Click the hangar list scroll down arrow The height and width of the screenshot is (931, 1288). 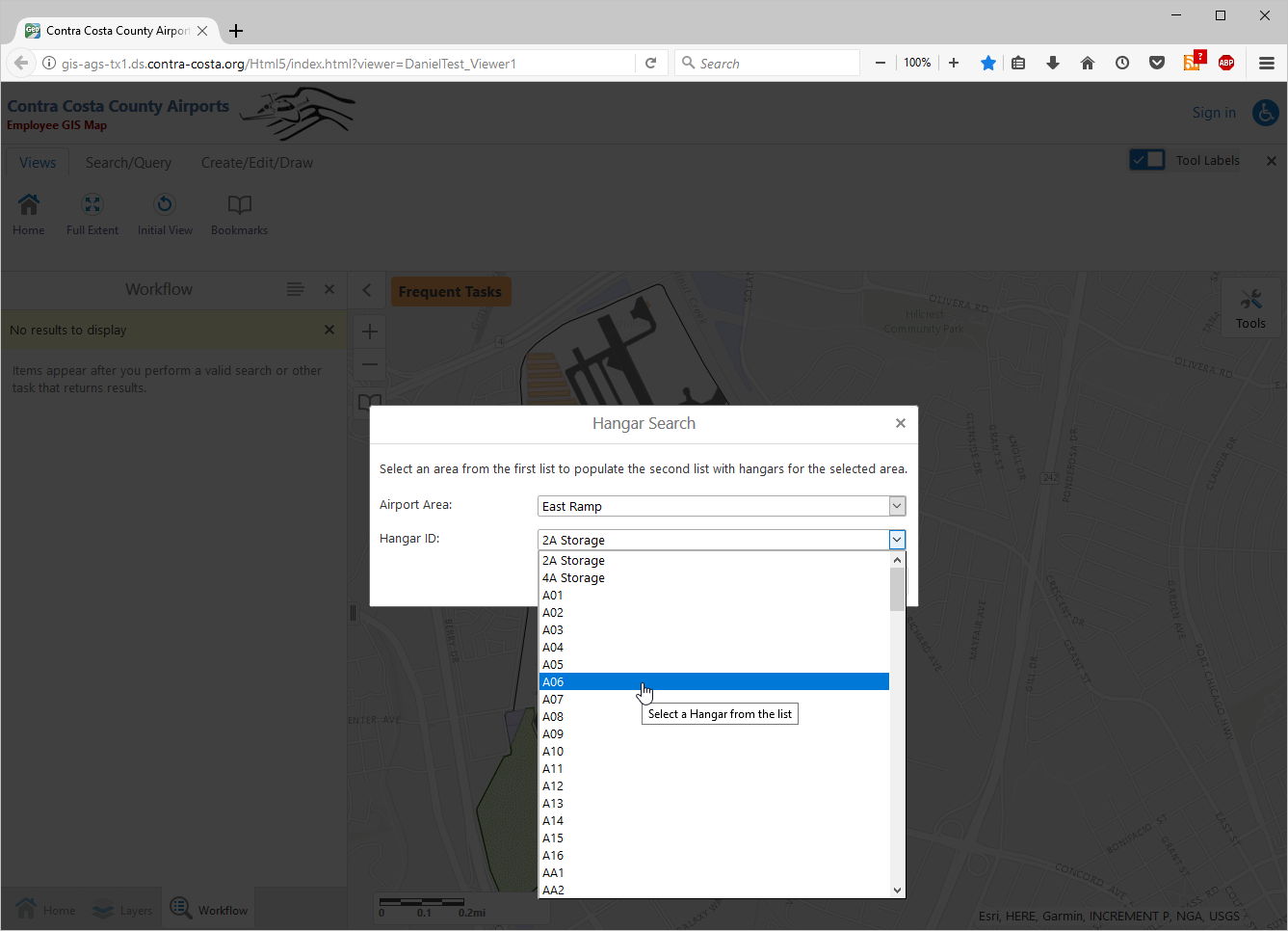(x=898, y=891)
